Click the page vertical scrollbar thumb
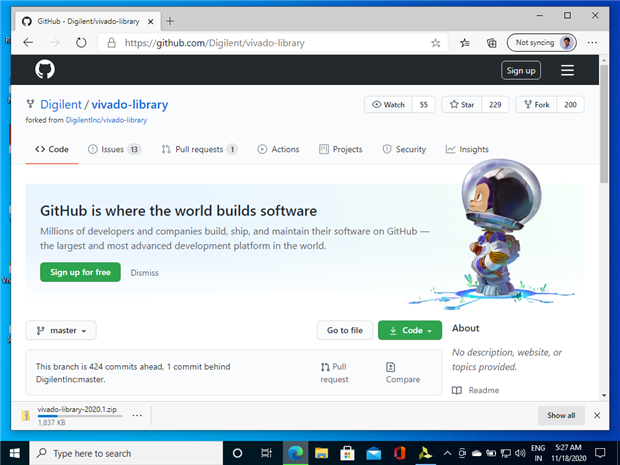The width and height of the screenshot is (620, 465). [x=604, y=123]
